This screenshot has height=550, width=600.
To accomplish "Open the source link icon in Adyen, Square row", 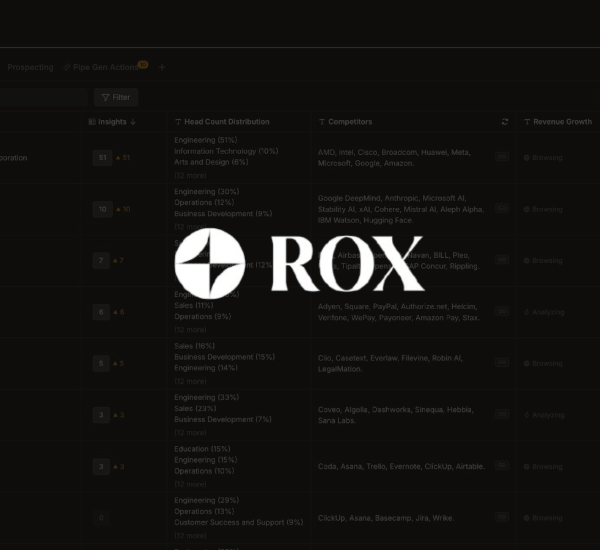I will (x=502, y=311).
